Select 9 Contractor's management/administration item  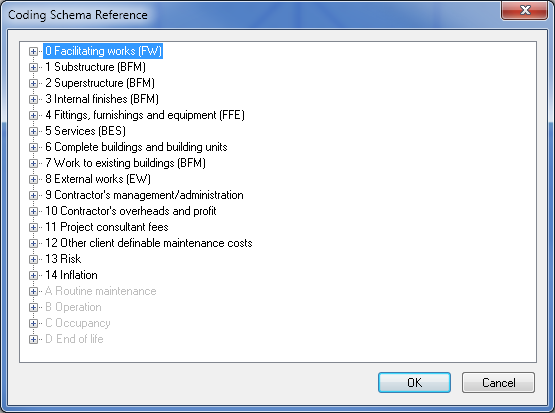(144, 195)
